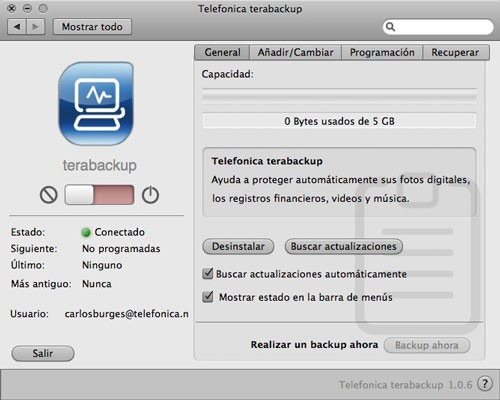Click the capacity usage progress bar

point(339,96)
